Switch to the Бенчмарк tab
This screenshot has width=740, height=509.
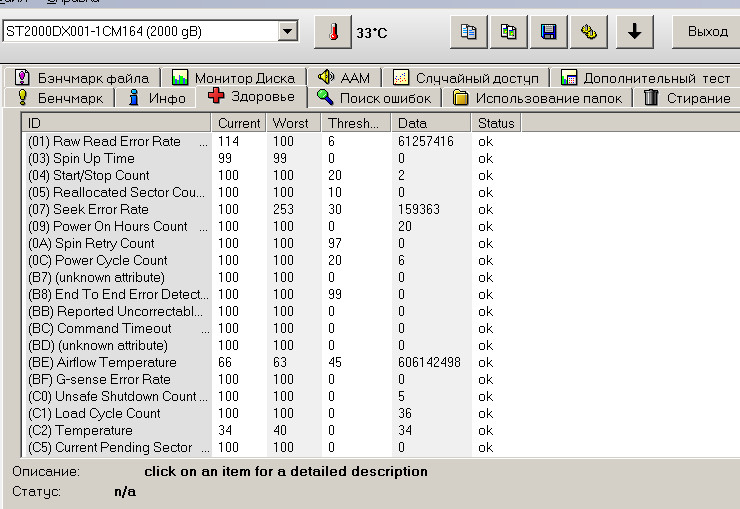tap(60, 98)
